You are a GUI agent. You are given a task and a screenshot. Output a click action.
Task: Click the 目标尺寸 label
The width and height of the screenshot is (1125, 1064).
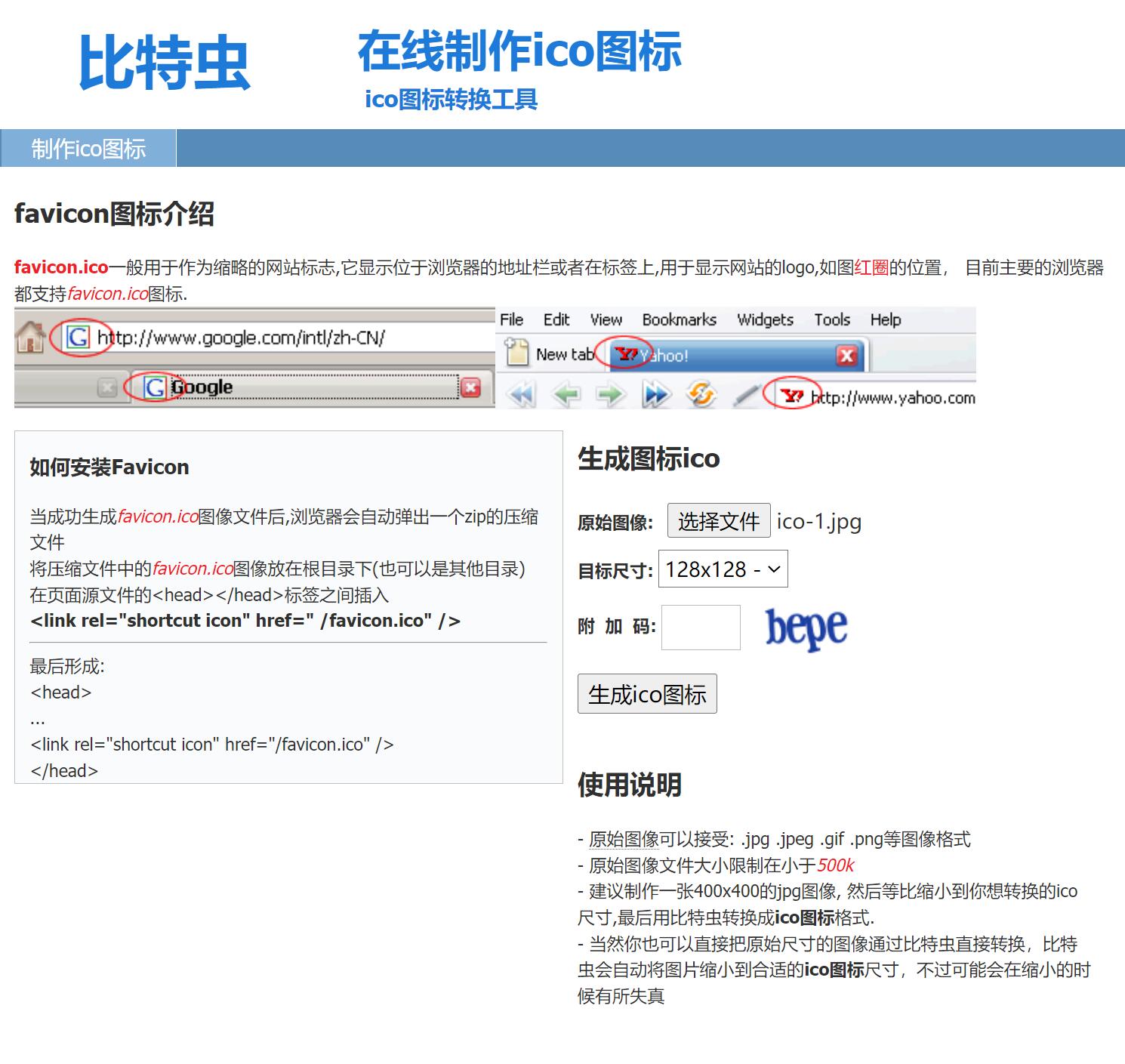tap(615, 571)
